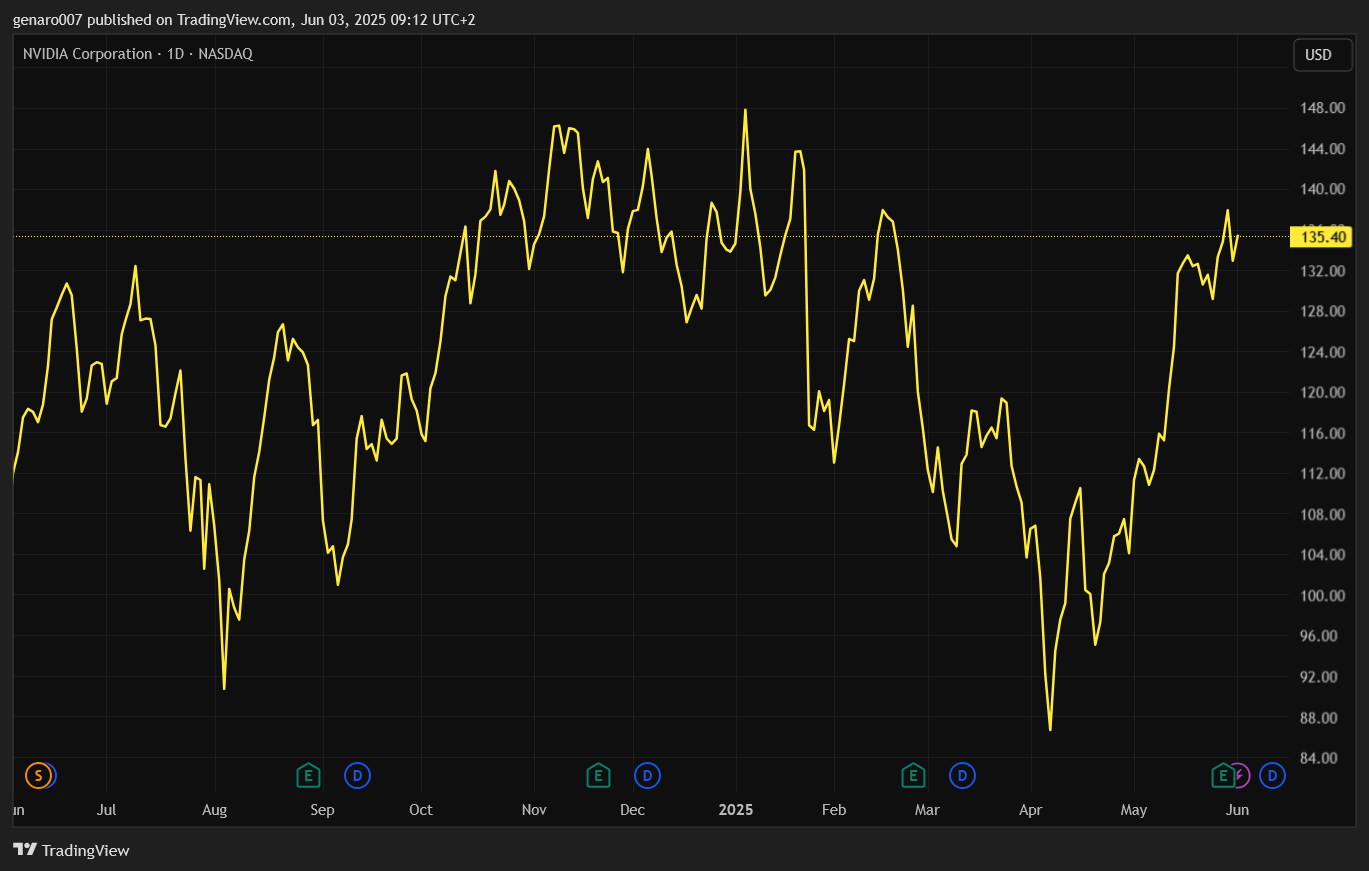Click the 128.00 price axis label

click(x=1321, y=311)
